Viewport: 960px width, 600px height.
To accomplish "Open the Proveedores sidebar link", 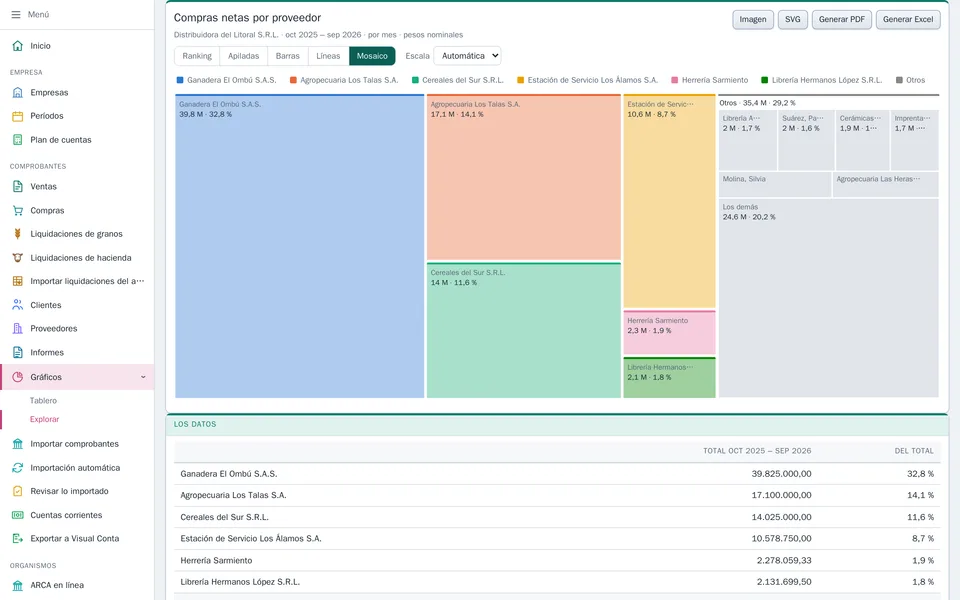I will click(x=54, y=329).
